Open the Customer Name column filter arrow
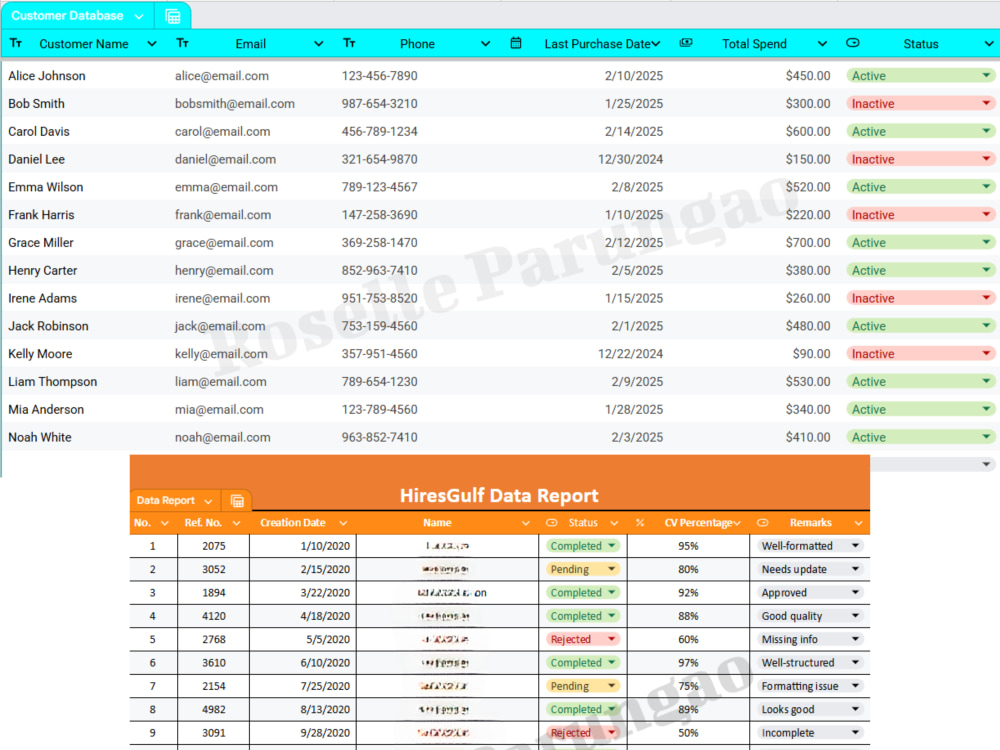Image resolution: width=1000 pixels, height=750 pixels. [x=152, y=44]
